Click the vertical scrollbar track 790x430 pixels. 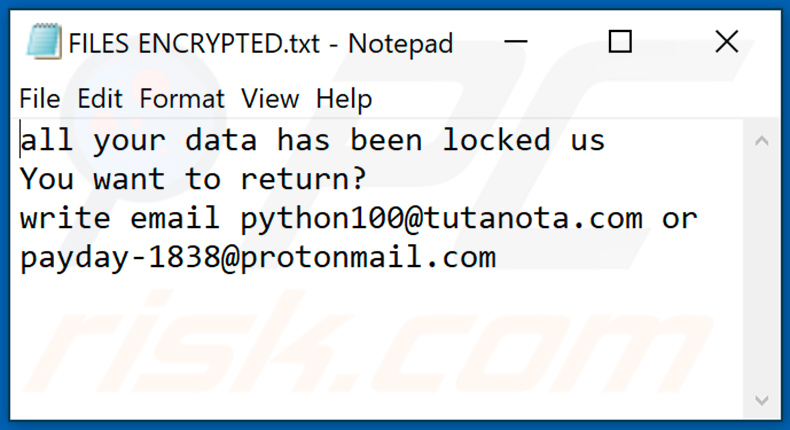[763, 270]
